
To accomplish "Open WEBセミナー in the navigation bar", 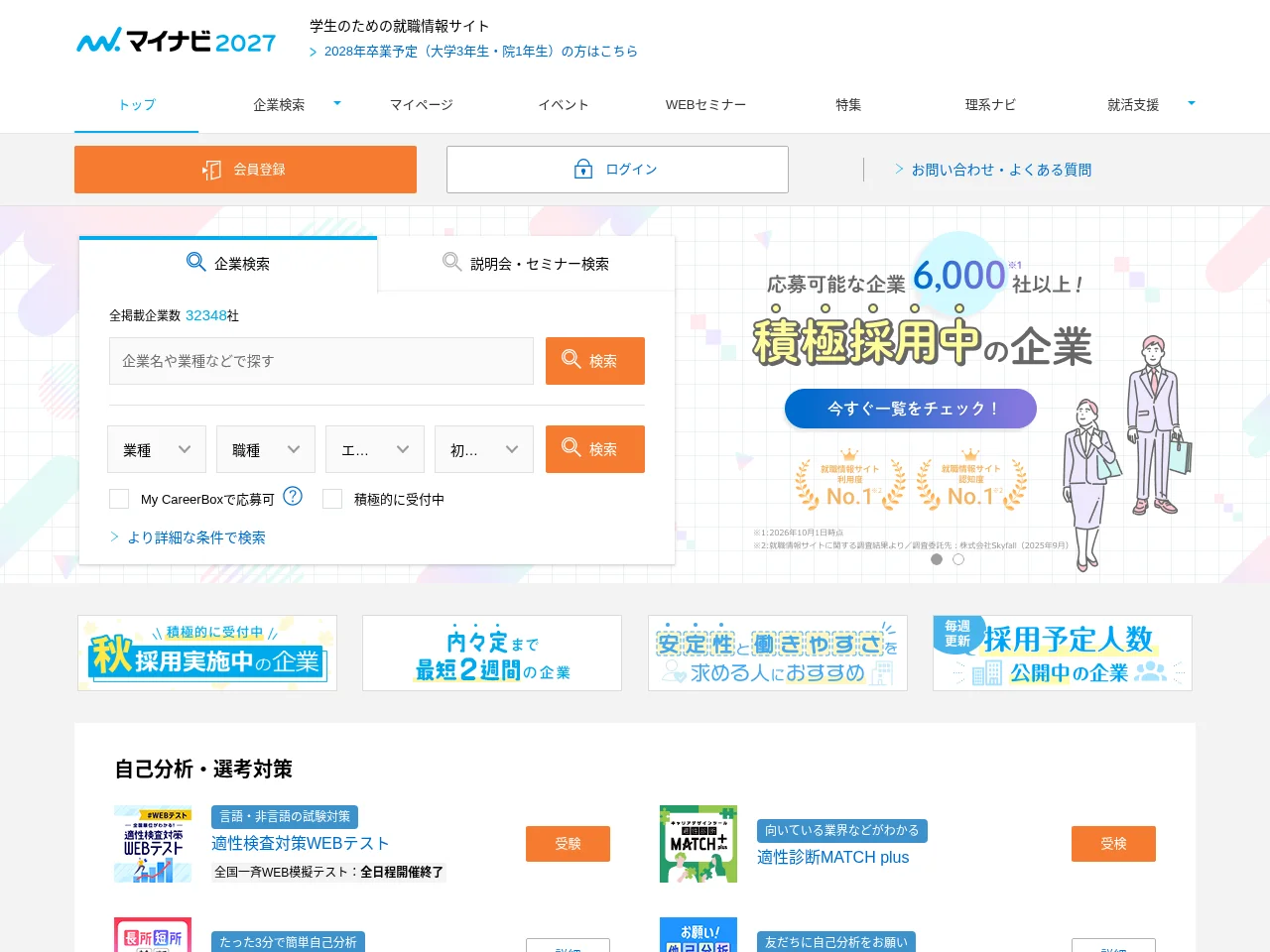I will (x=705, y=104).
